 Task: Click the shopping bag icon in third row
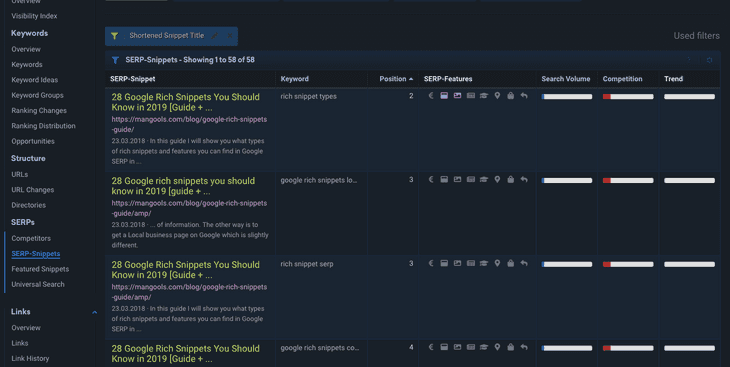click(511, 264)
